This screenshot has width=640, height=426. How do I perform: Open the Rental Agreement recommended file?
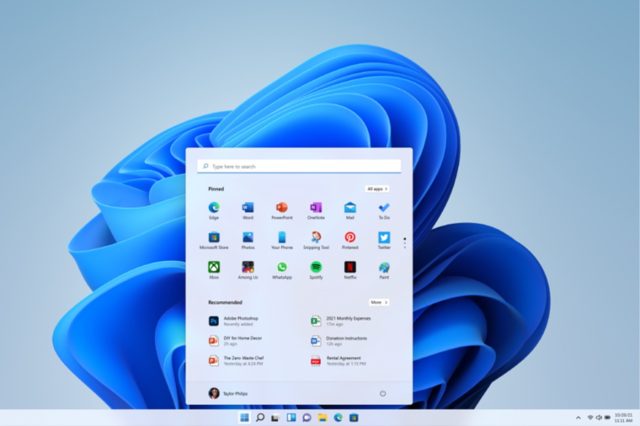[x=347, y=360]
